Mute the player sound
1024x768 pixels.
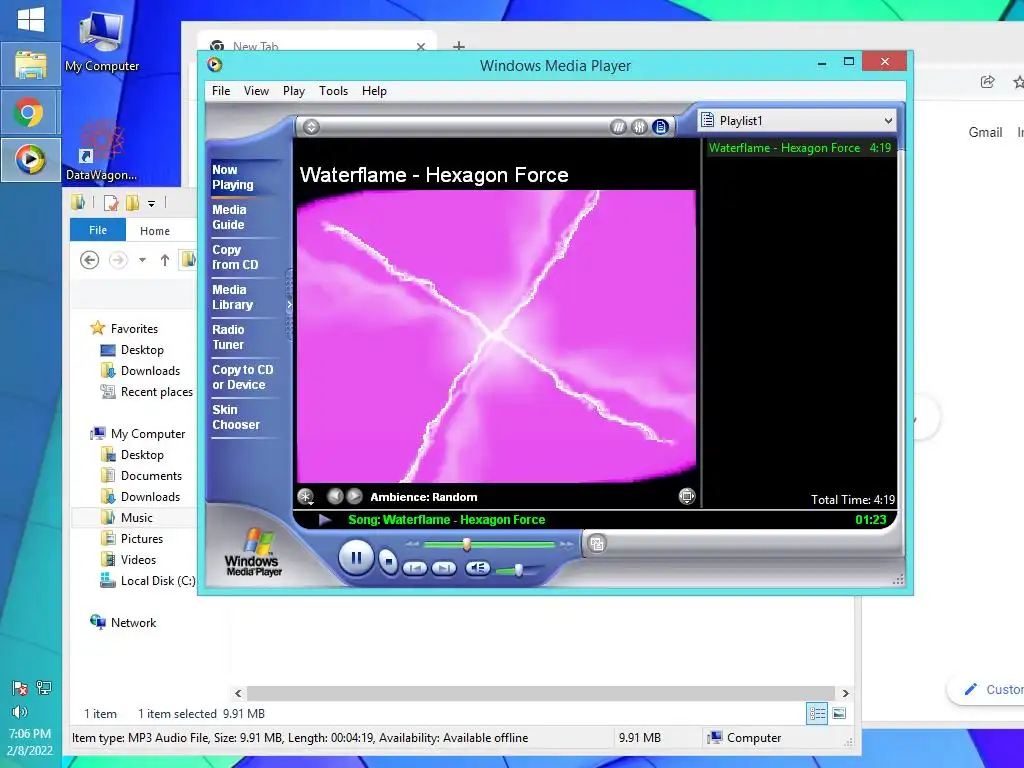(477, 568)
